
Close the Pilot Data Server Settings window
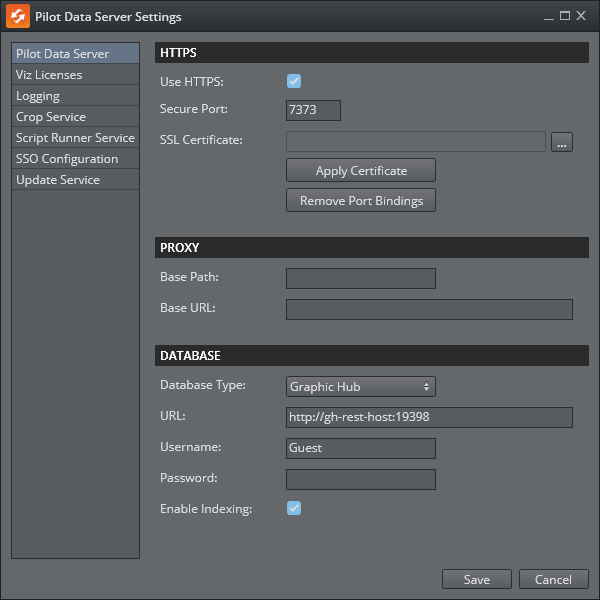(581, 17)
